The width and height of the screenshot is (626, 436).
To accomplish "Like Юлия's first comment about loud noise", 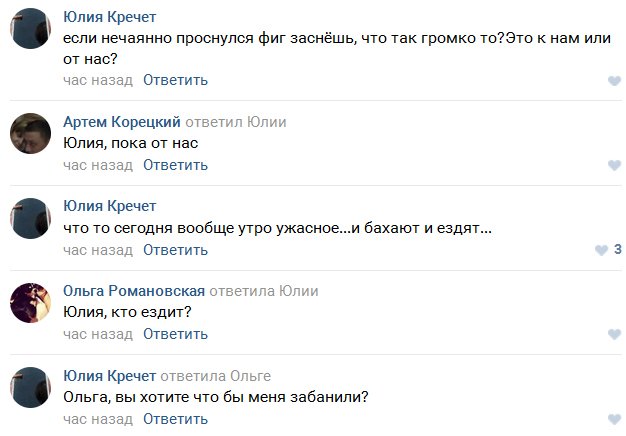I will pos(614,81).
